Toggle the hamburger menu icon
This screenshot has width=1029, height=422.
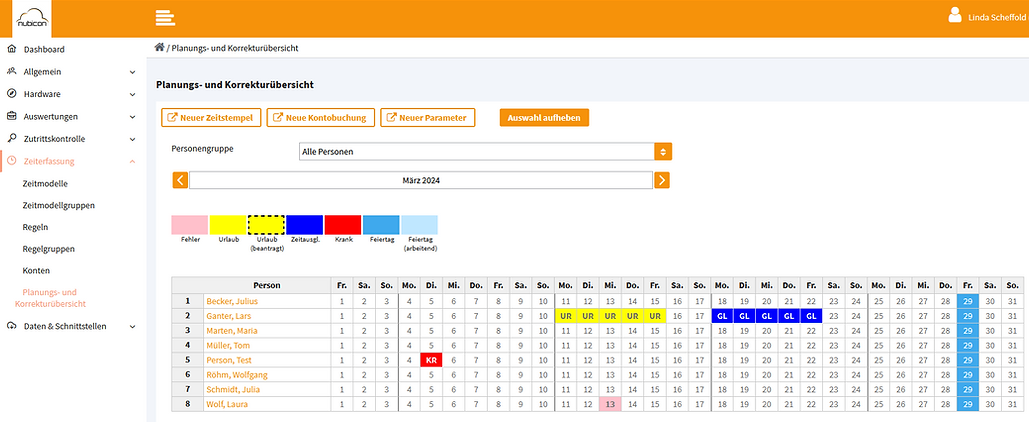(165, 18)
